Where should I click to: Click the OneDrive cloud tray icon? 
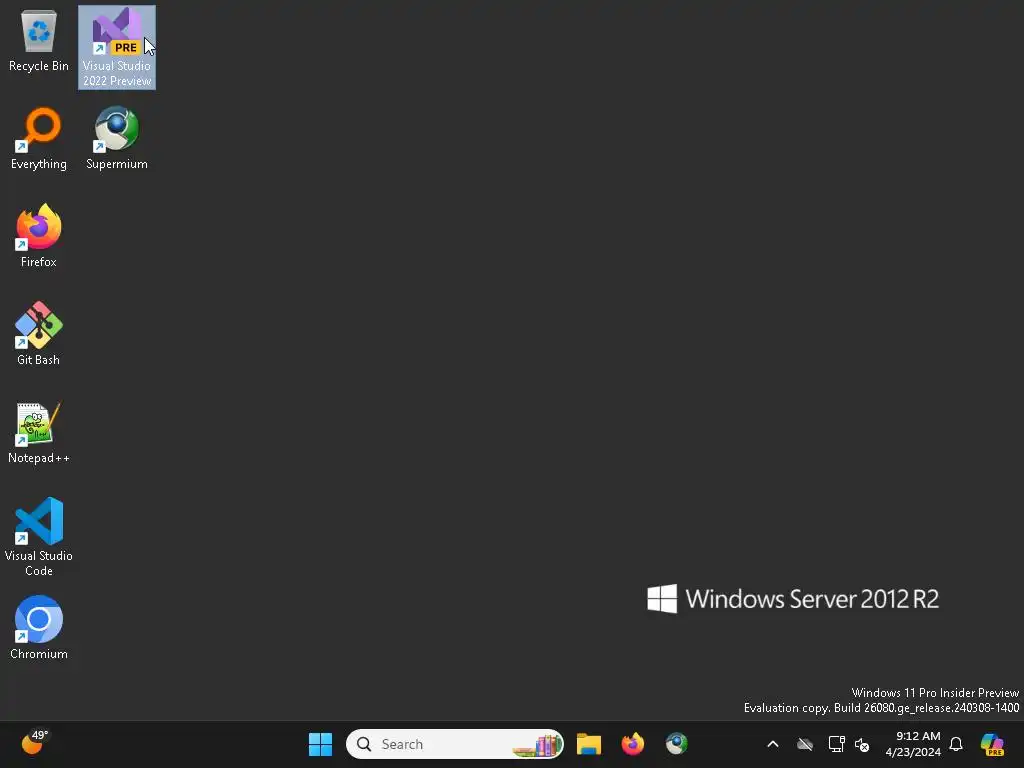click(x=805, y=744)
